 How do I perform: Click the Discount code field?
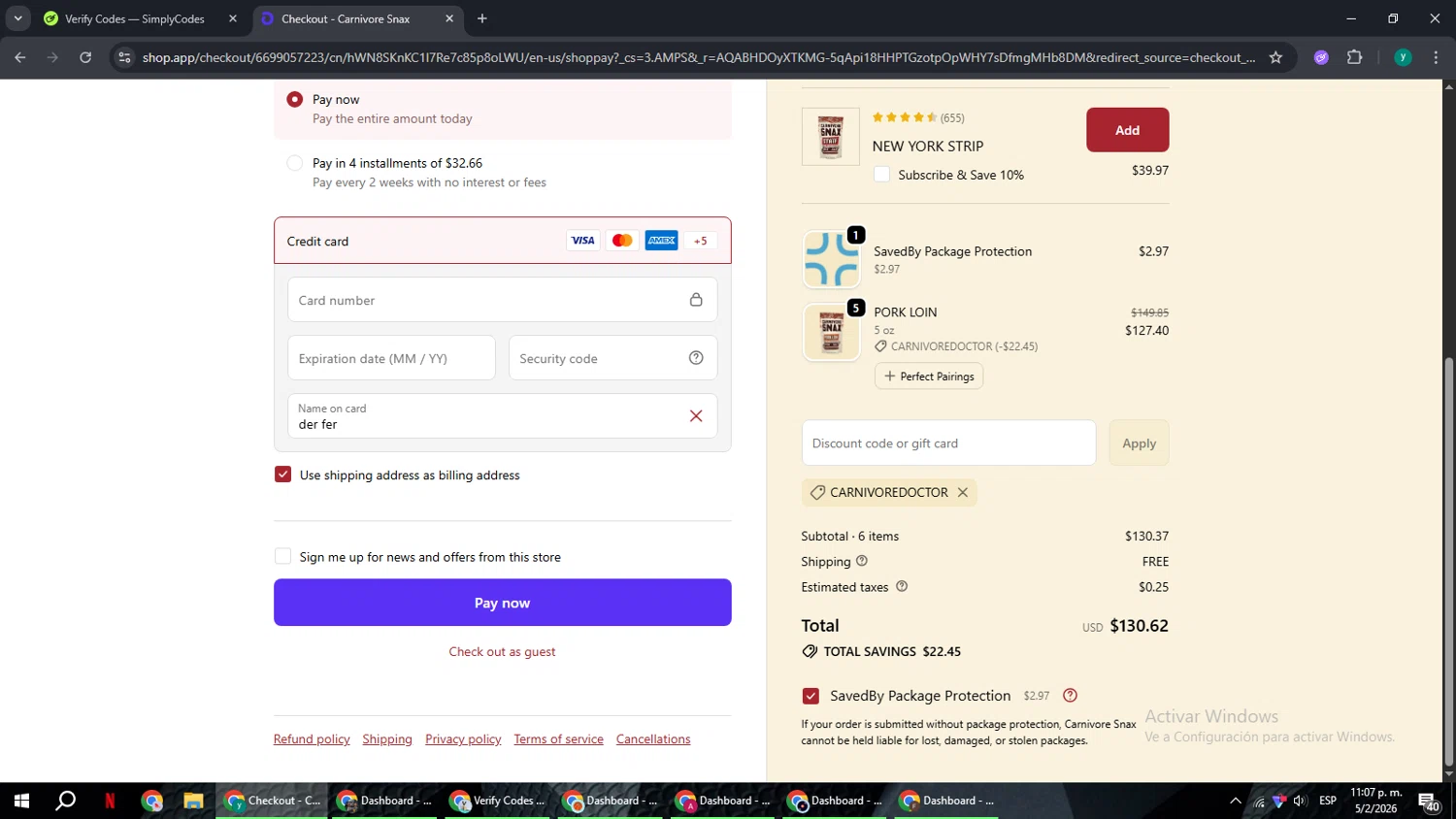948,443
